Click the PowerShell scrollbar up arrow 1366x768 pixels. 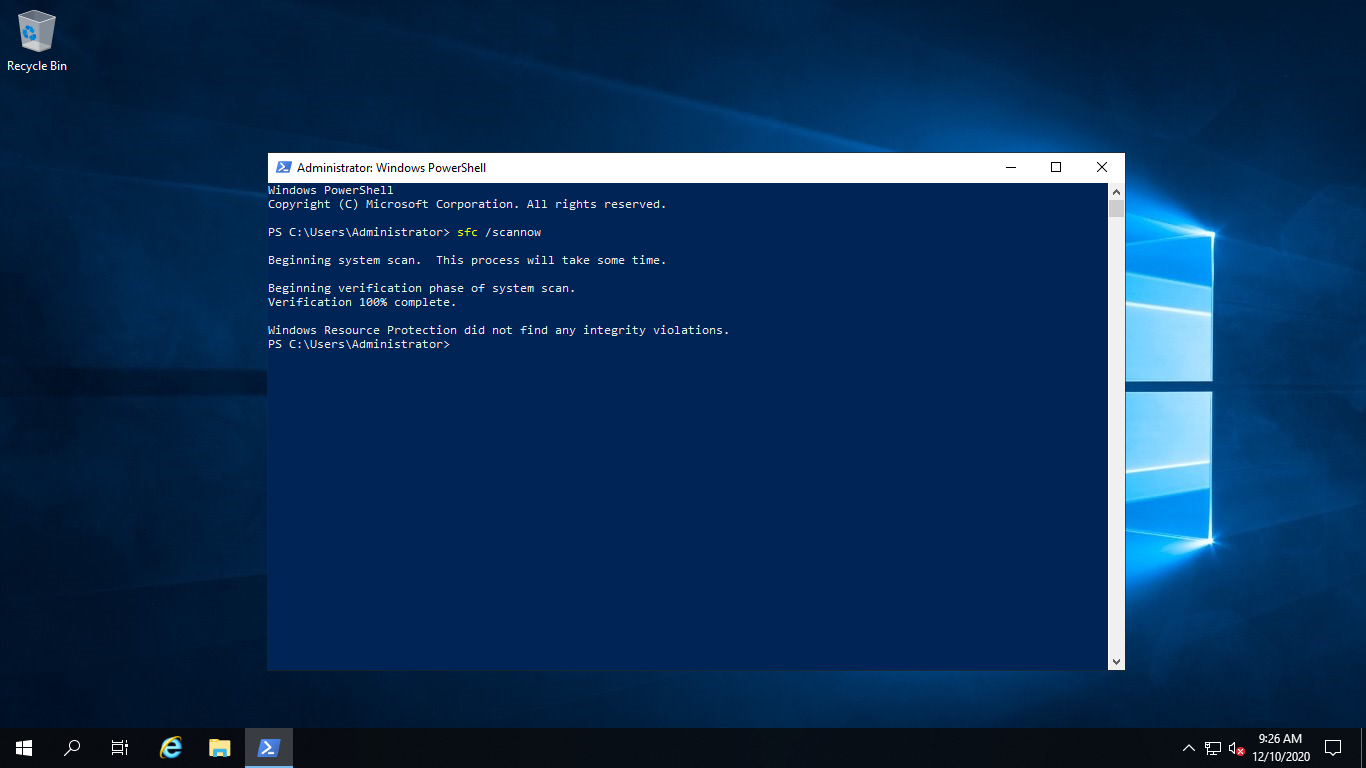(x=1116, y=191)
